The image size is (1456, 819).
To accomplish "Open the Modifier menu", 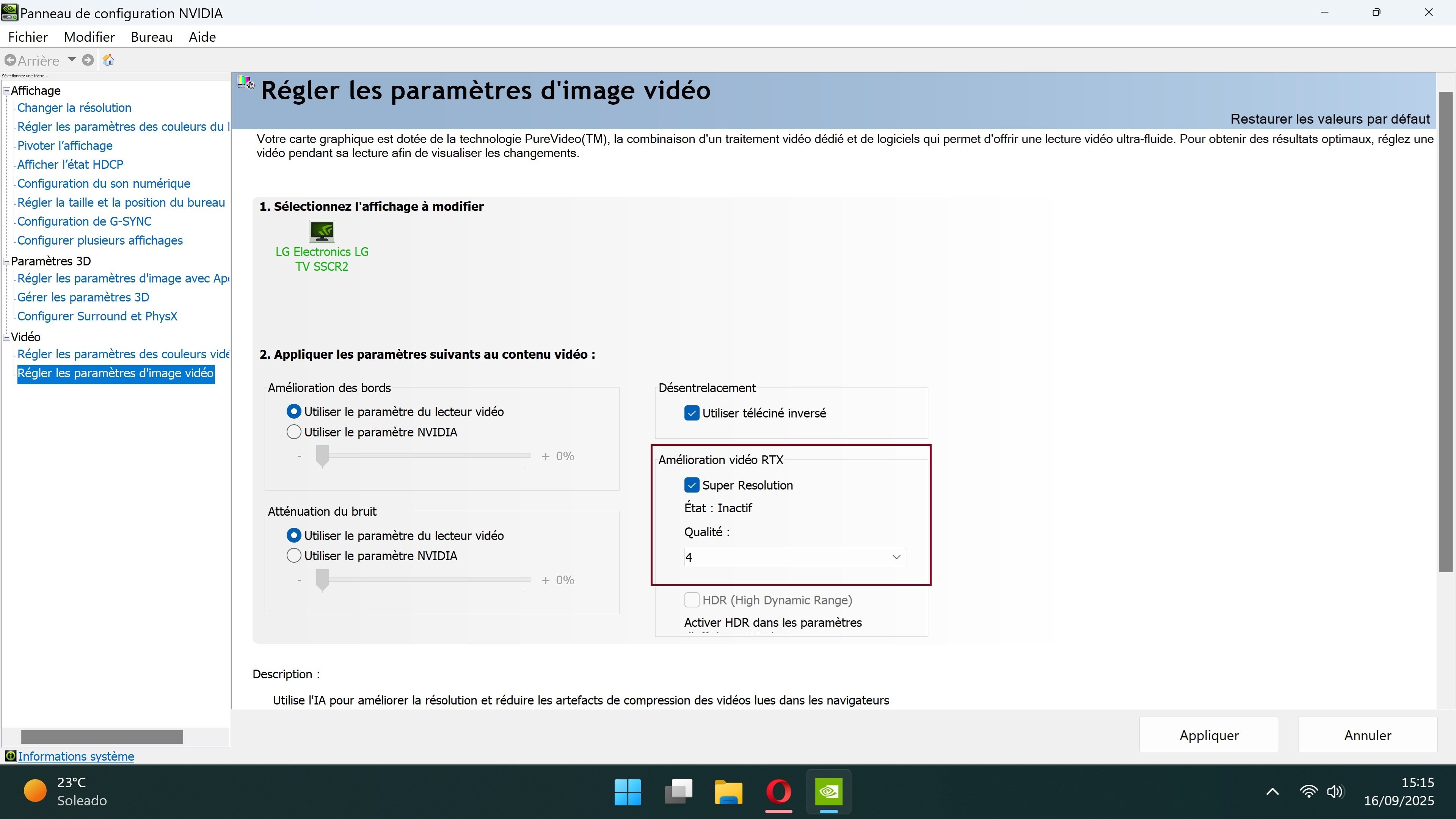I will point(89,37).
